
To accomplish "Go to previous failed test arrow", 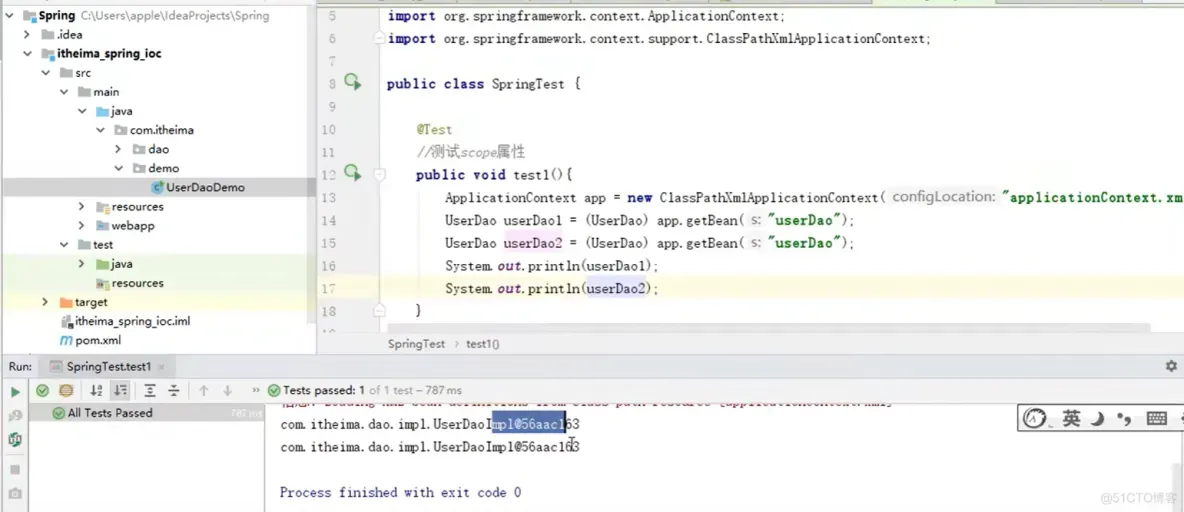I will (x=203, y=390).
